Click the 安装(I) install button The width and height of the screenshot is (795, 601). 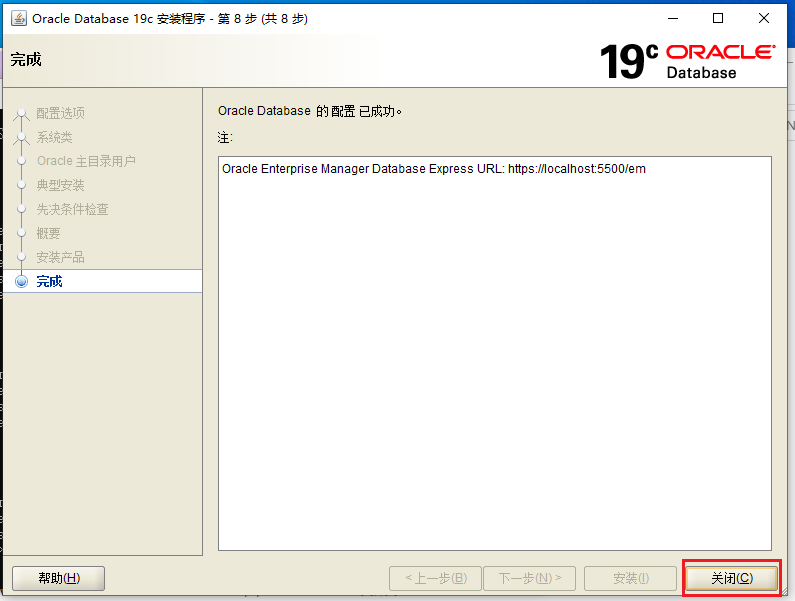[x=630, y=578]
